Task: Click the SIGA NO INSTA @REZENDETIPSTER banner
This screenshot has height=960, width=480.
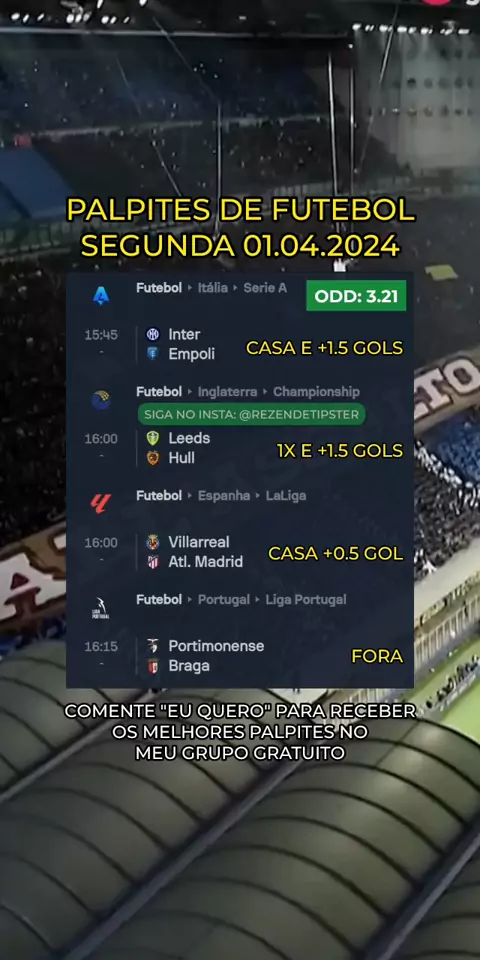Action: click(x=252, y=414)
